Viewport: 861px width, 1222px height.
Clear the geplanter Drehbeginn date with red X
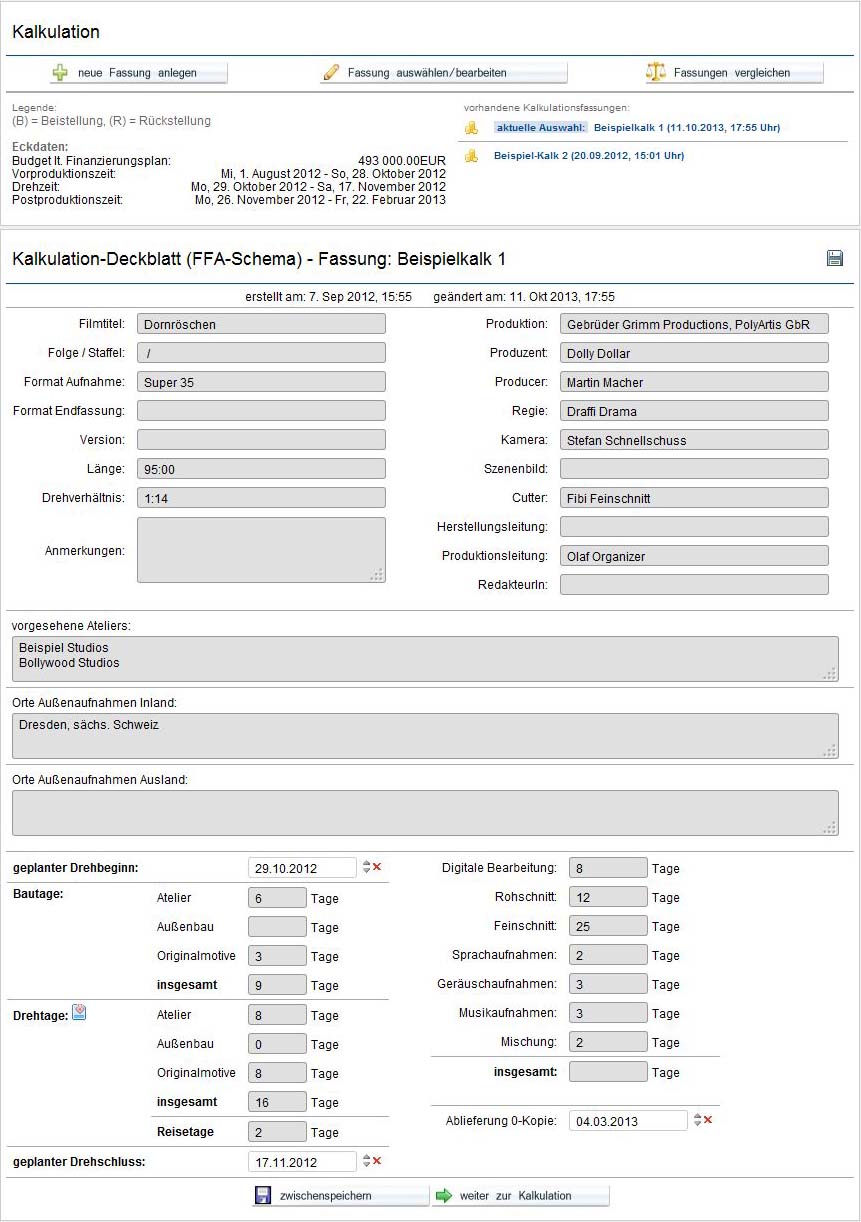(377, 867)
